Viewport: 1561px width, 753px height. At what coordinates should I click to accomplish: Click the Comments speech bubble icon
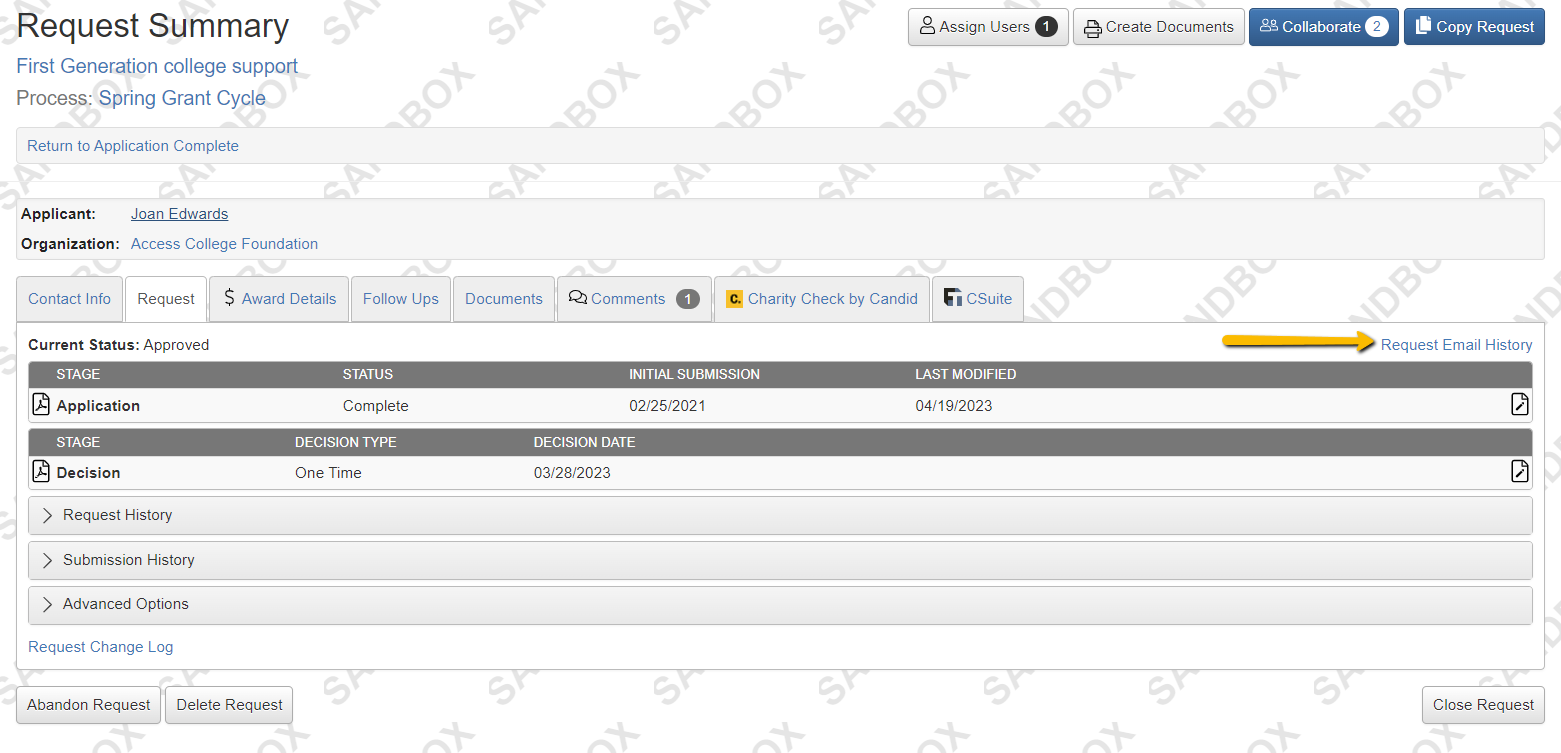coord(577,298)
